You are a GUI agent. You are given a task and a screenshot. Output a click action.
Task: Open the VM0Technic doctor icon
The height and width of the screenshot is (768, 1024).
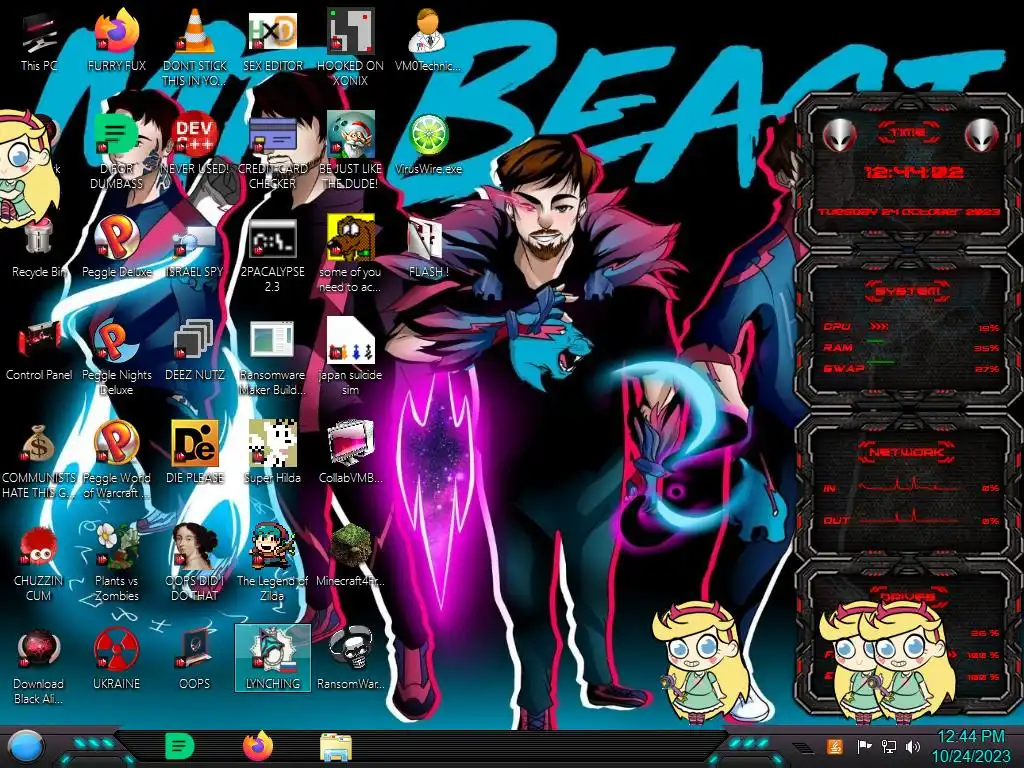427,31
